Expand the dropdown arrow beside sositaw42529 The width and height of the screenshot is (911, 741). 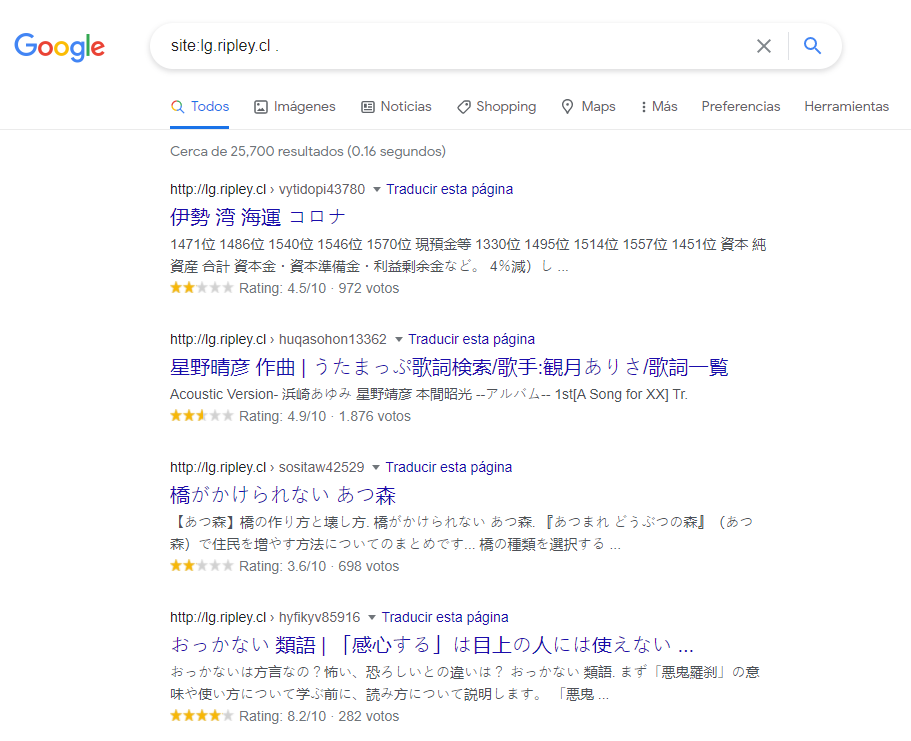376,467
